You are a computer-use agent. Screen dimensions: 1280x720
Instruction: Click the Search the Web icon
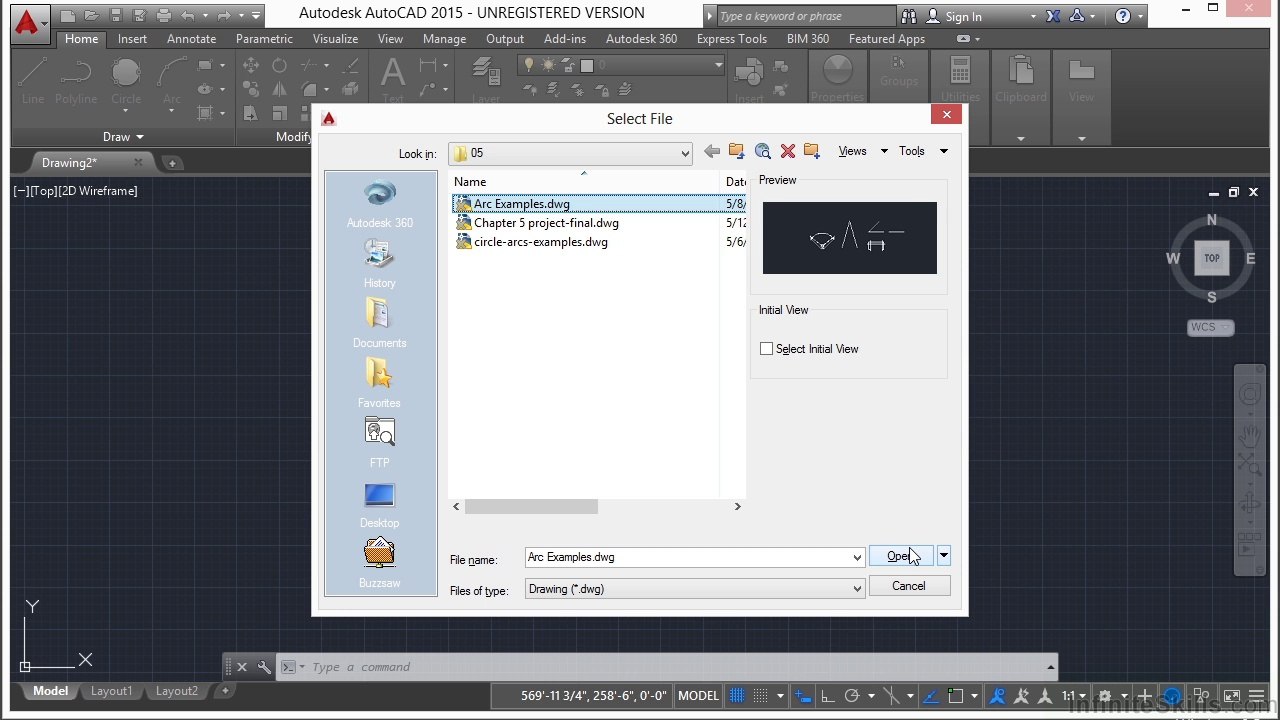[763, 151]
